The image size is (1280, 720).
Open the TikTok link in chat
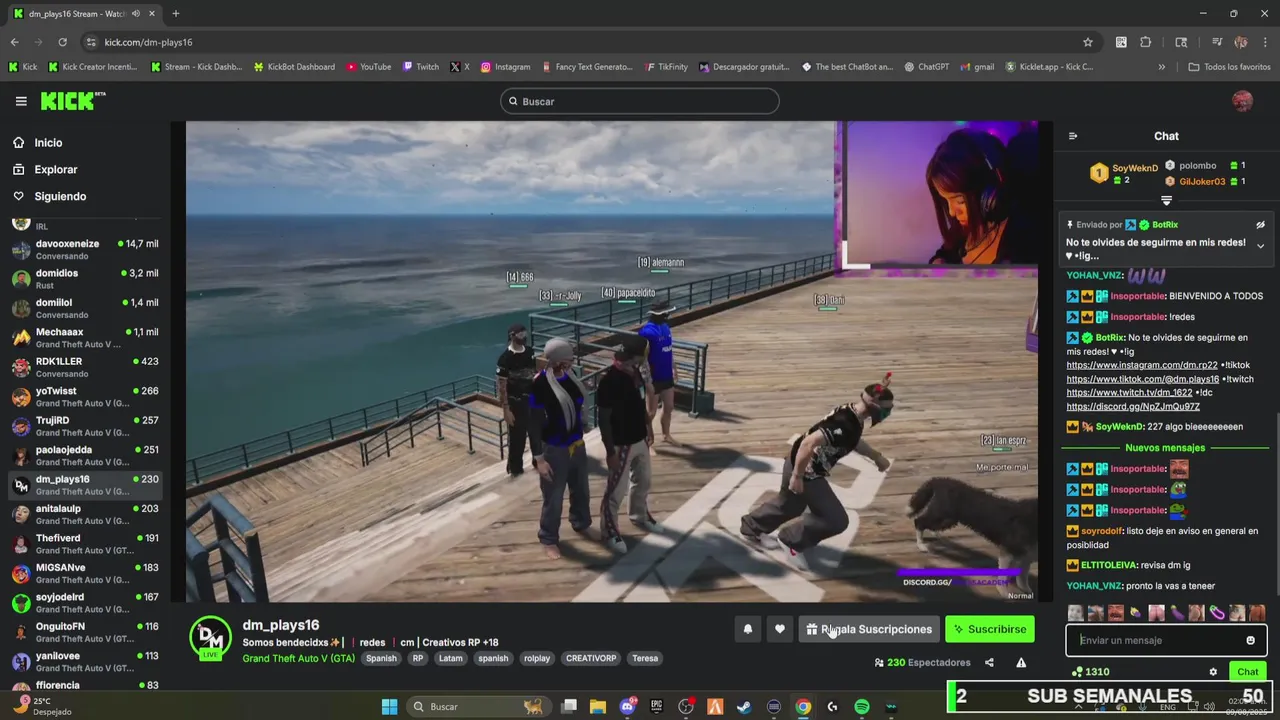pyautogui.click(x=1142, y=379)
